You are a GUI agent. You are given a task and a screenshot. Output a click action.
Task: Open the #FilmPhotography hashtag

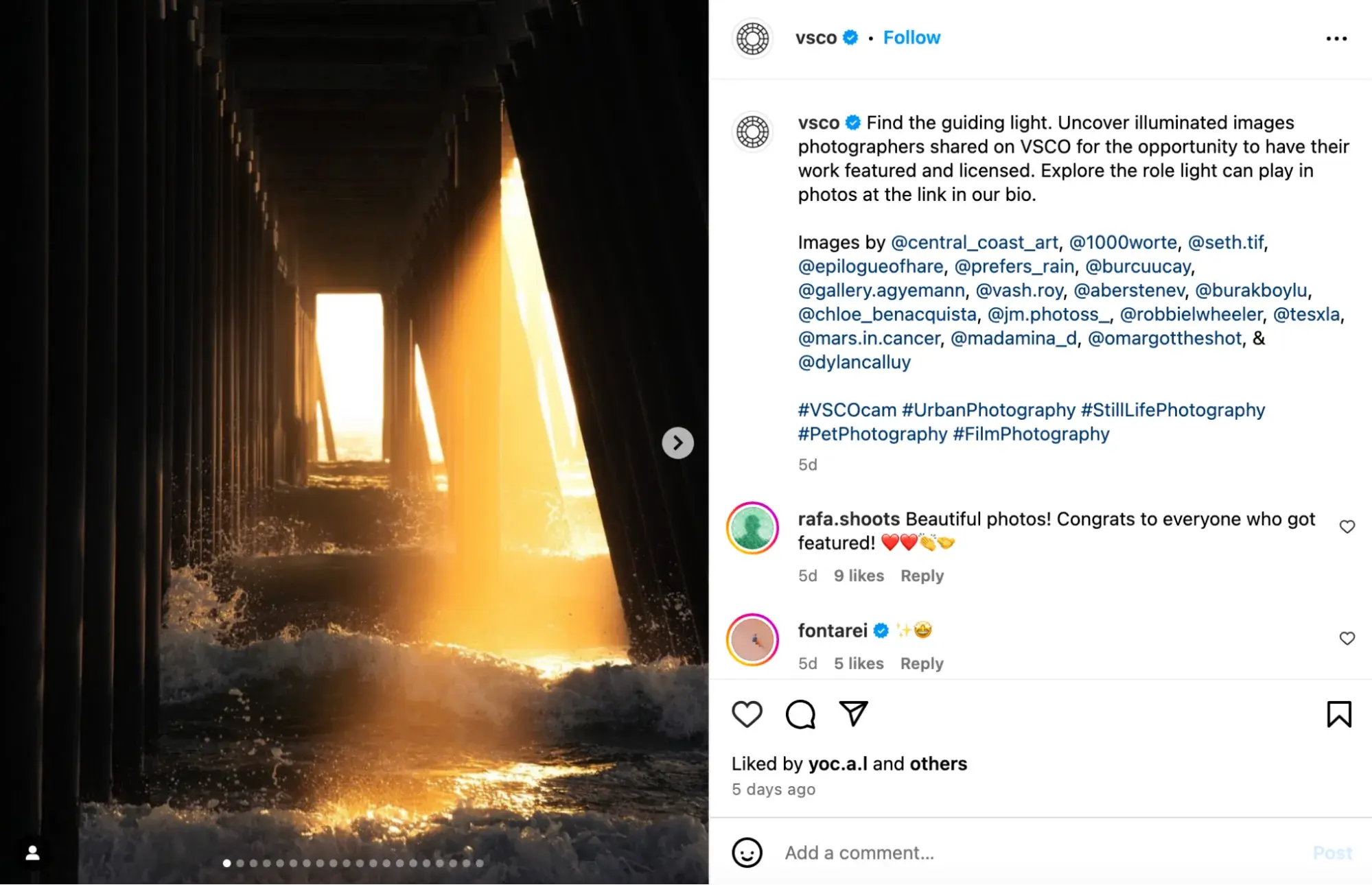click(1030, 434)
